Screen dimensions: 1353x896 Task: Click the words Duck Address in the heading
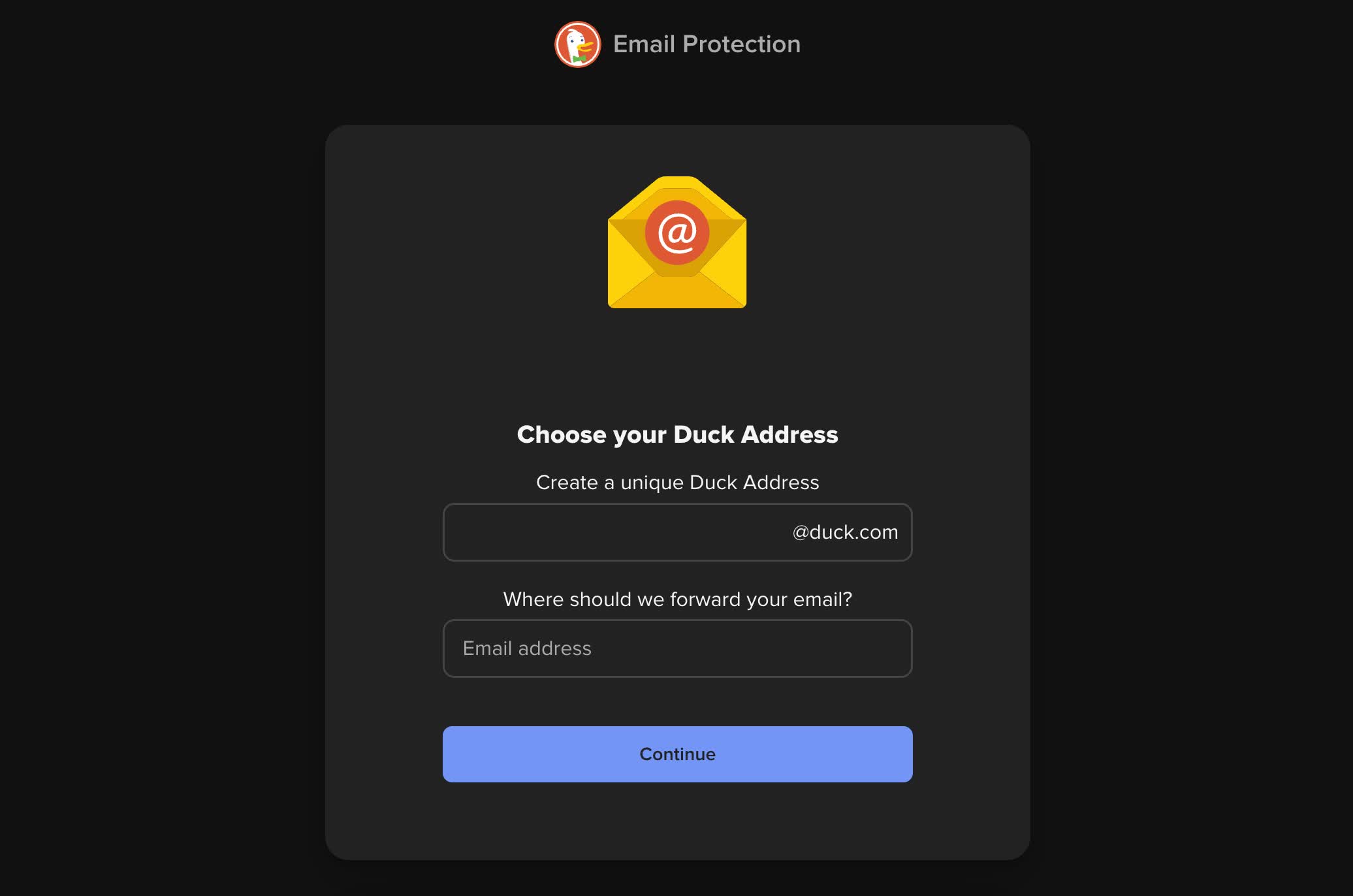coord(756,435)
